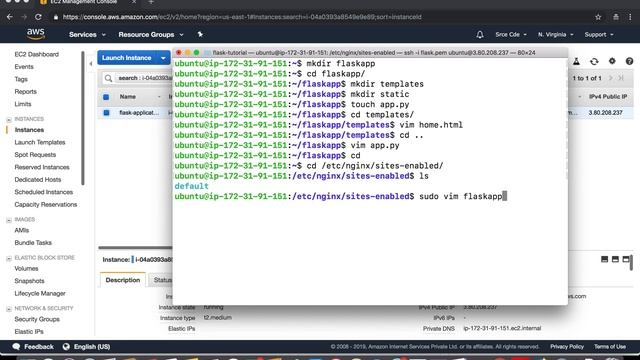
Task: Open Lifecycle Manager in sidebar
Action: point(40,293)
